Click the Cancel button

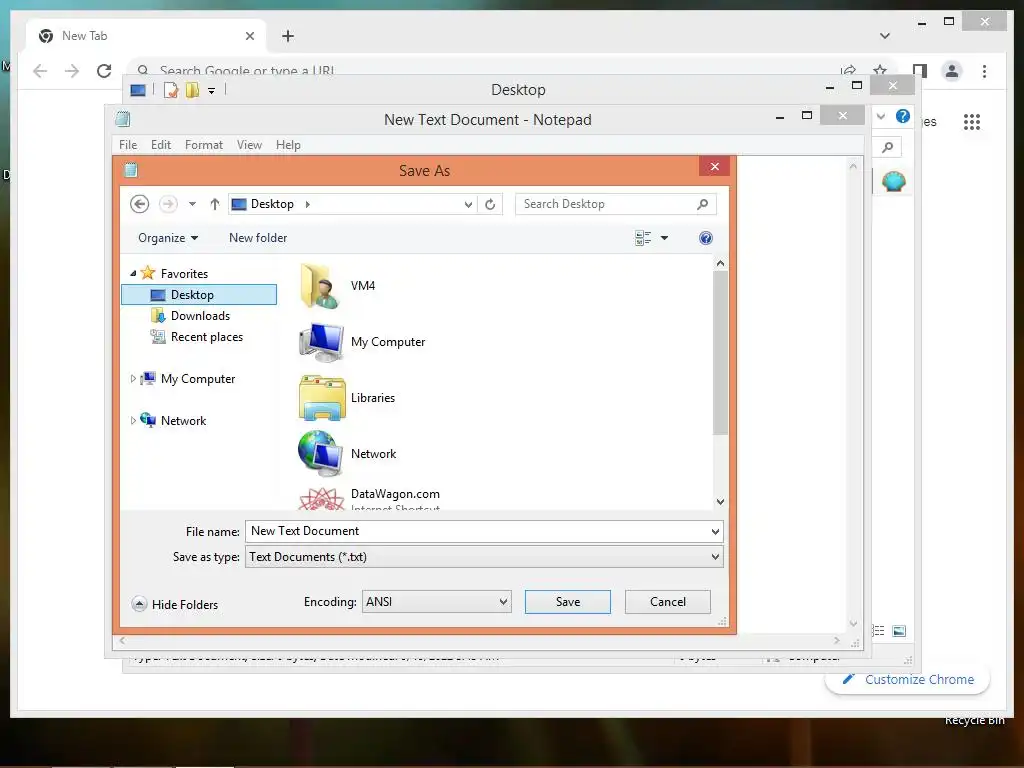(x=667, y=601)
